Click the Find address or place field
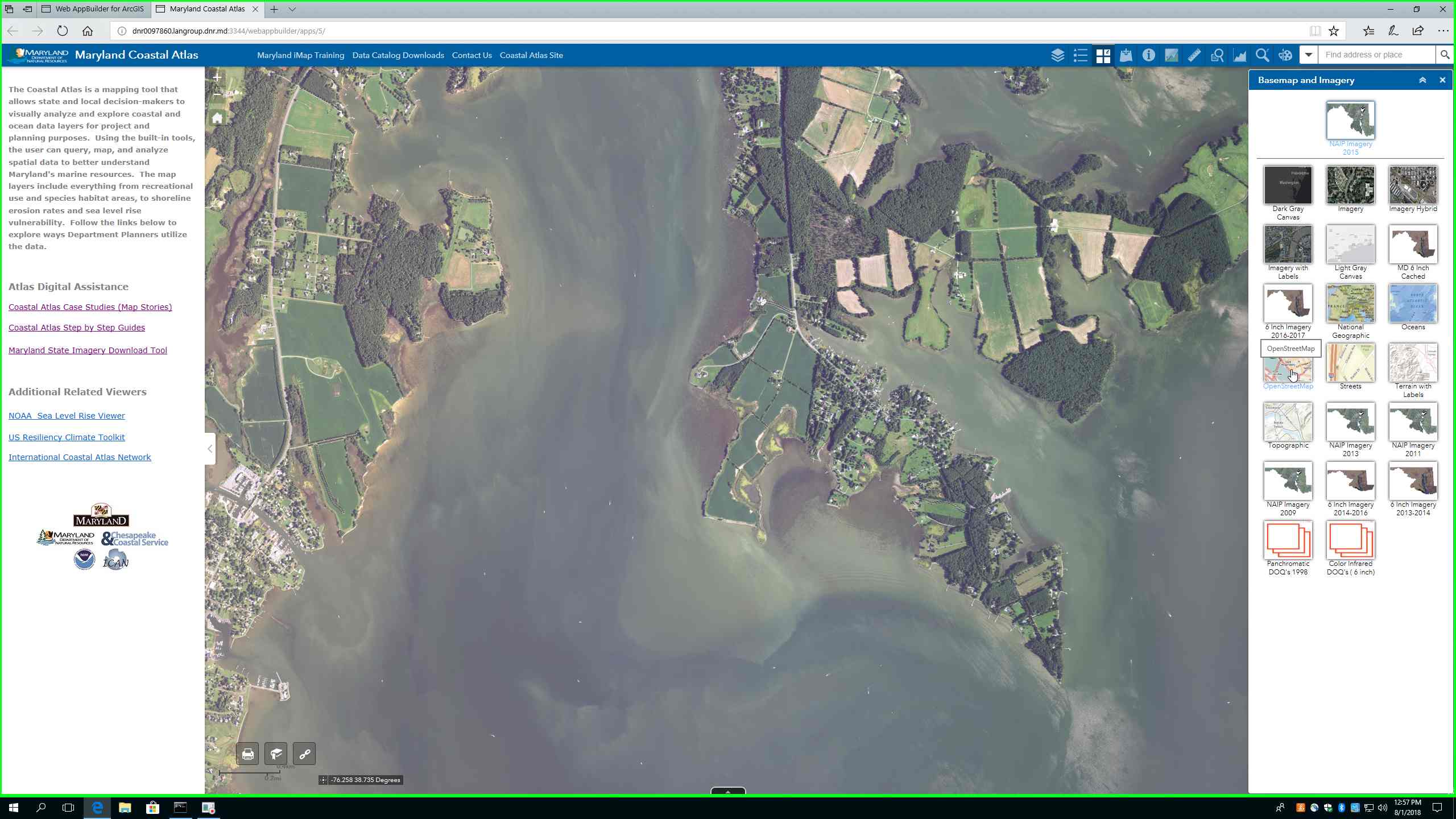Screen dimensions: 1456x819 [x=1376, y=55]
